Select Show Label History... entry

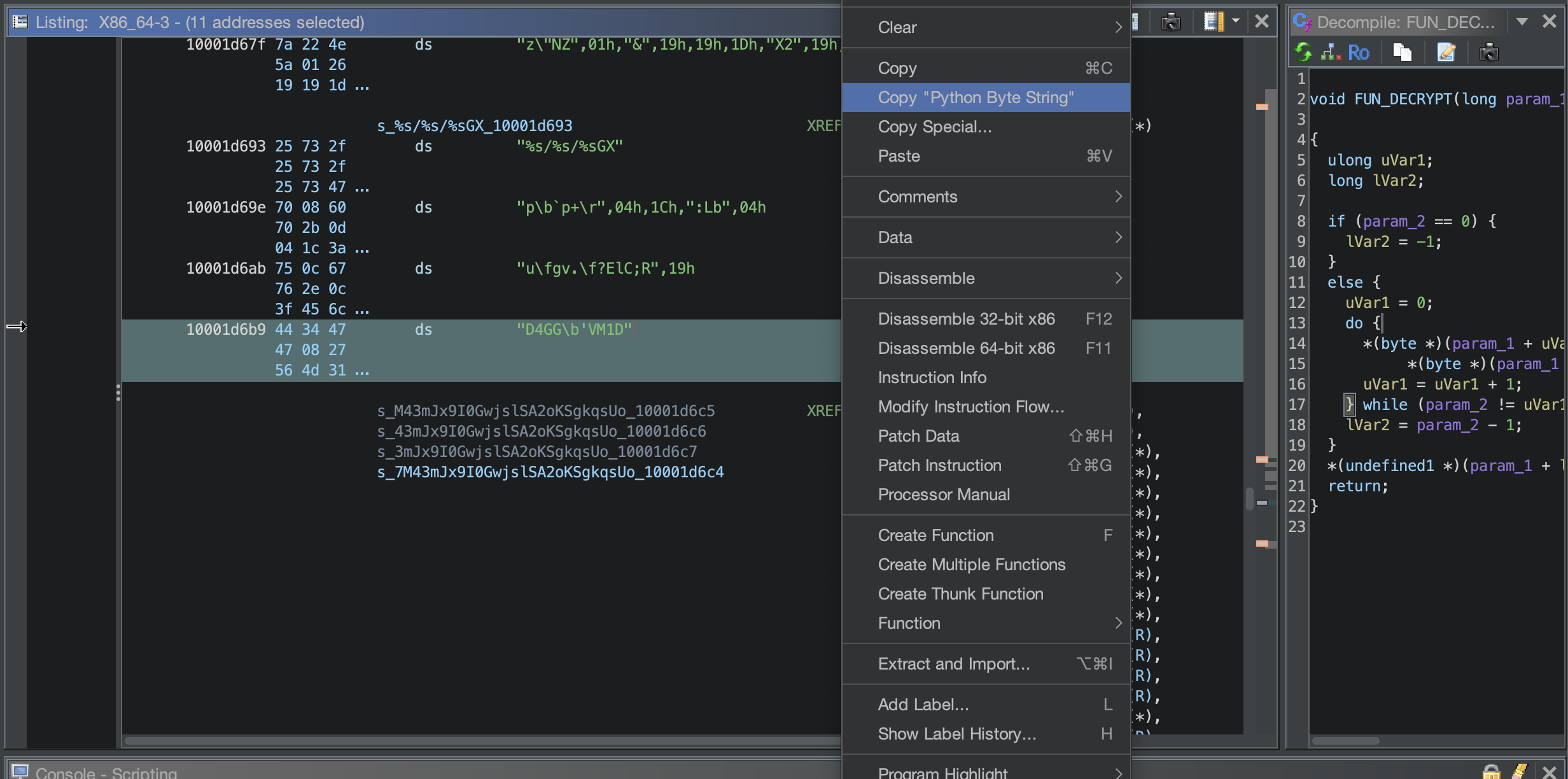click(986, 734)
